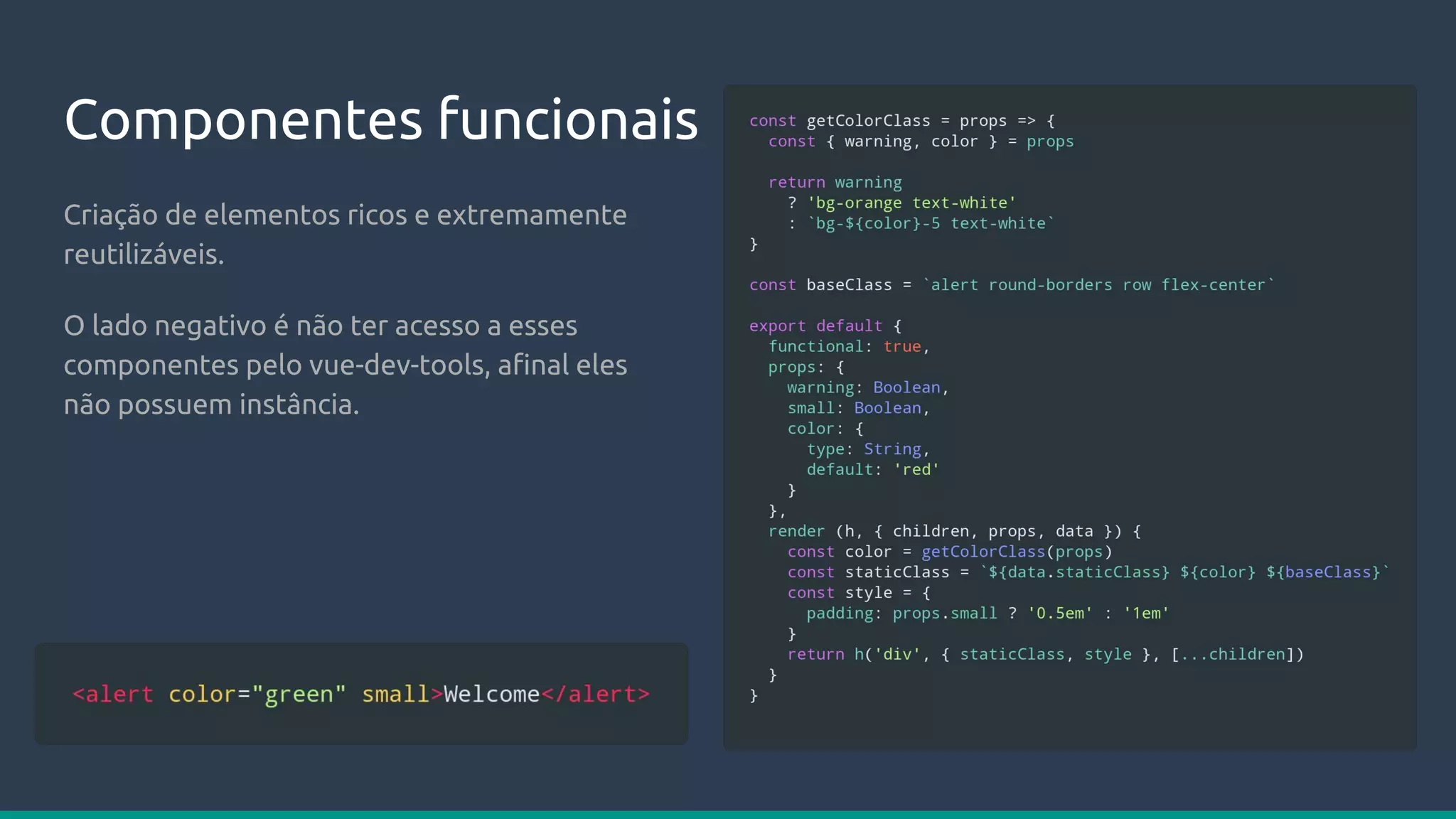Click the "return h('div'" code line
Screen dimensions: 1456x819
(x=1046, y=654)
